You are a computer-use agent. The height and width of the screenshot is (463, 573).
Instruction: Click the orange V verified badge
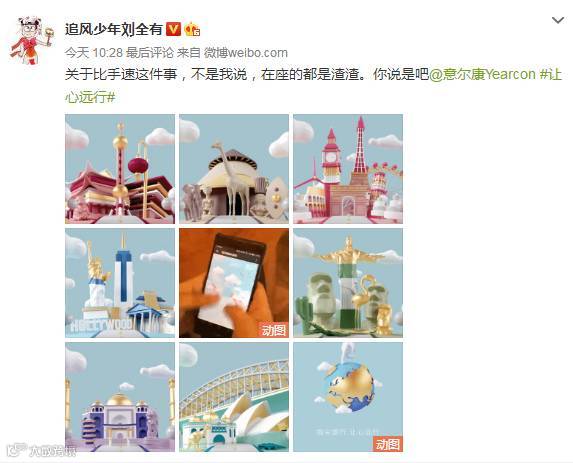pyautogui.click(x=174, y=29)
